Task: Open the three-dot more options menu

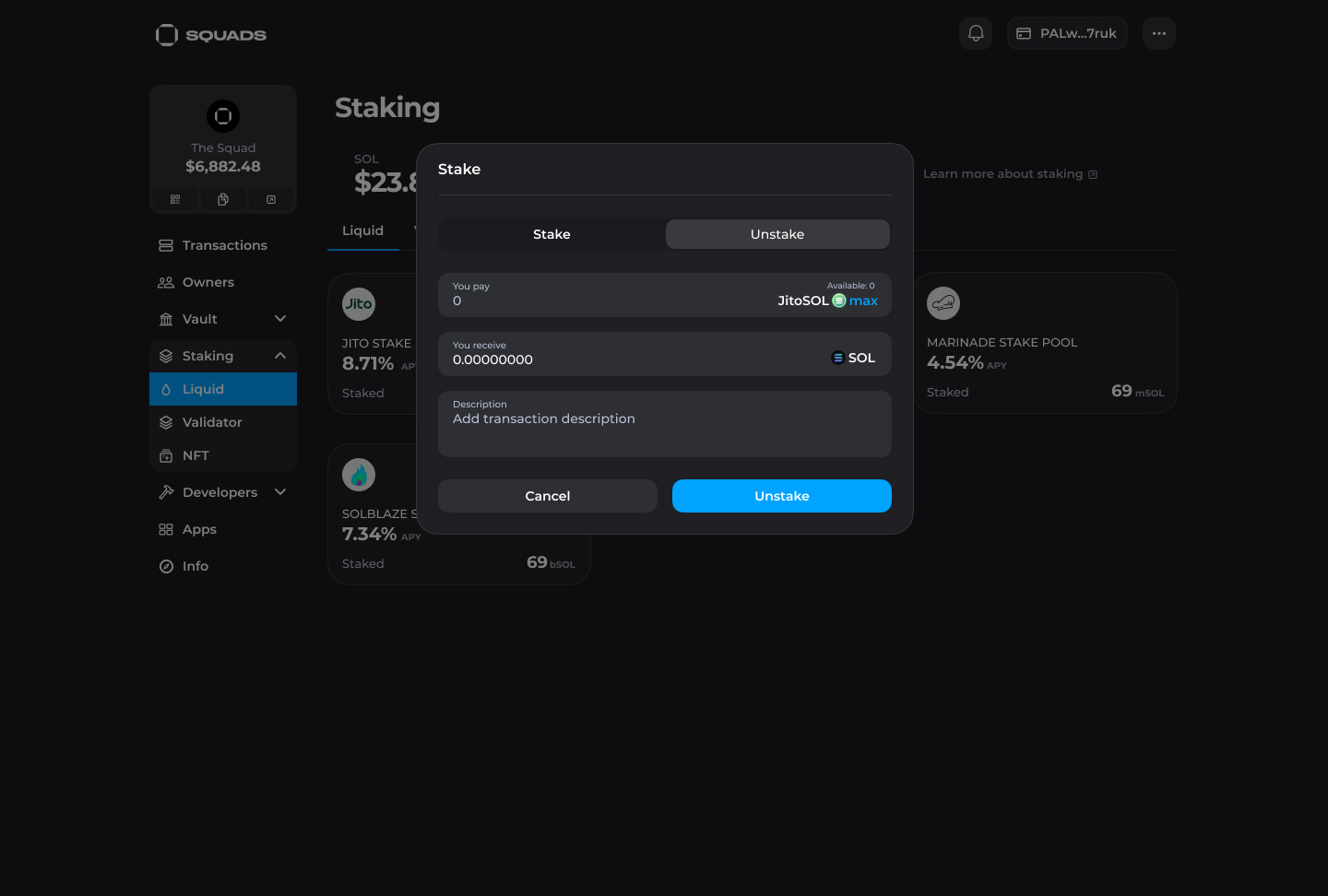Action: (x=1159, y=33)
